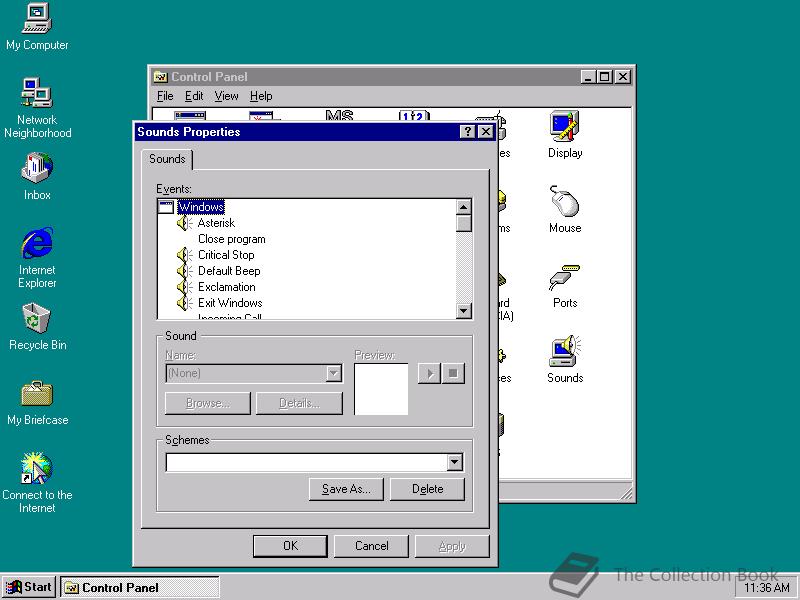This screenshot has width=800, height=600.
Task: Open the sound Name dropdown showing (None)
Action: coord(254,373)
